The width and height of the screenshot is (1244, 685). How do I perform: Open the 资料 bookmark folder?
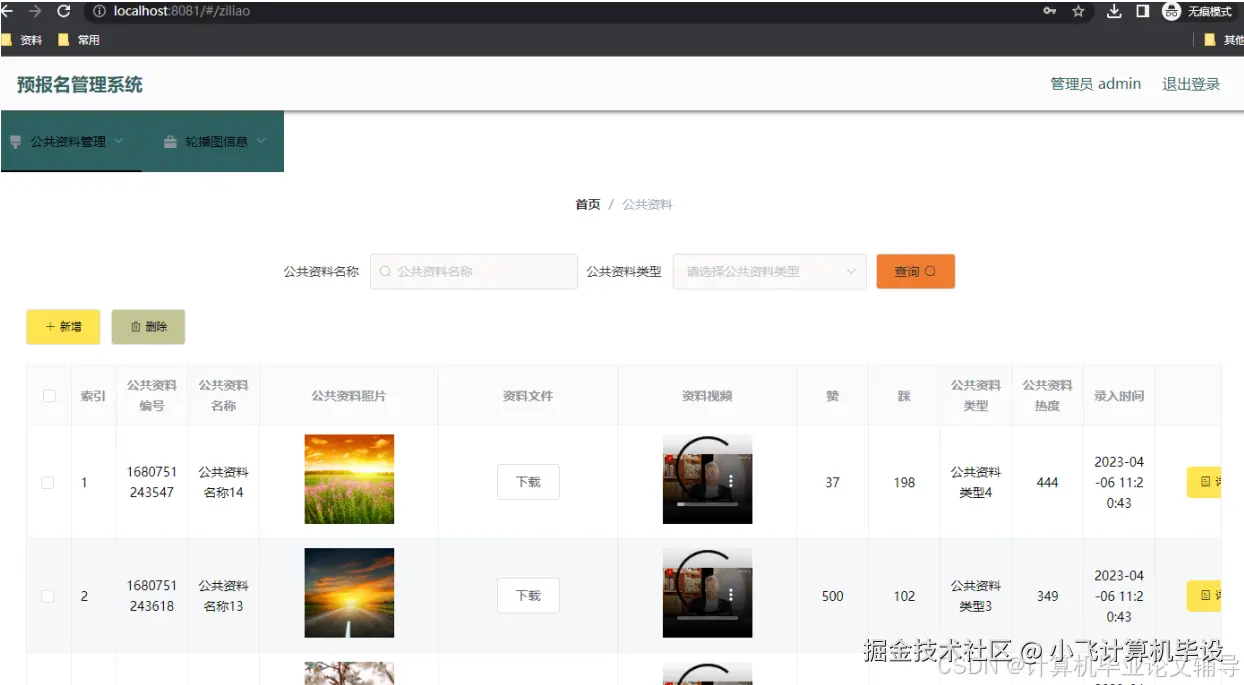click(22, 40)
